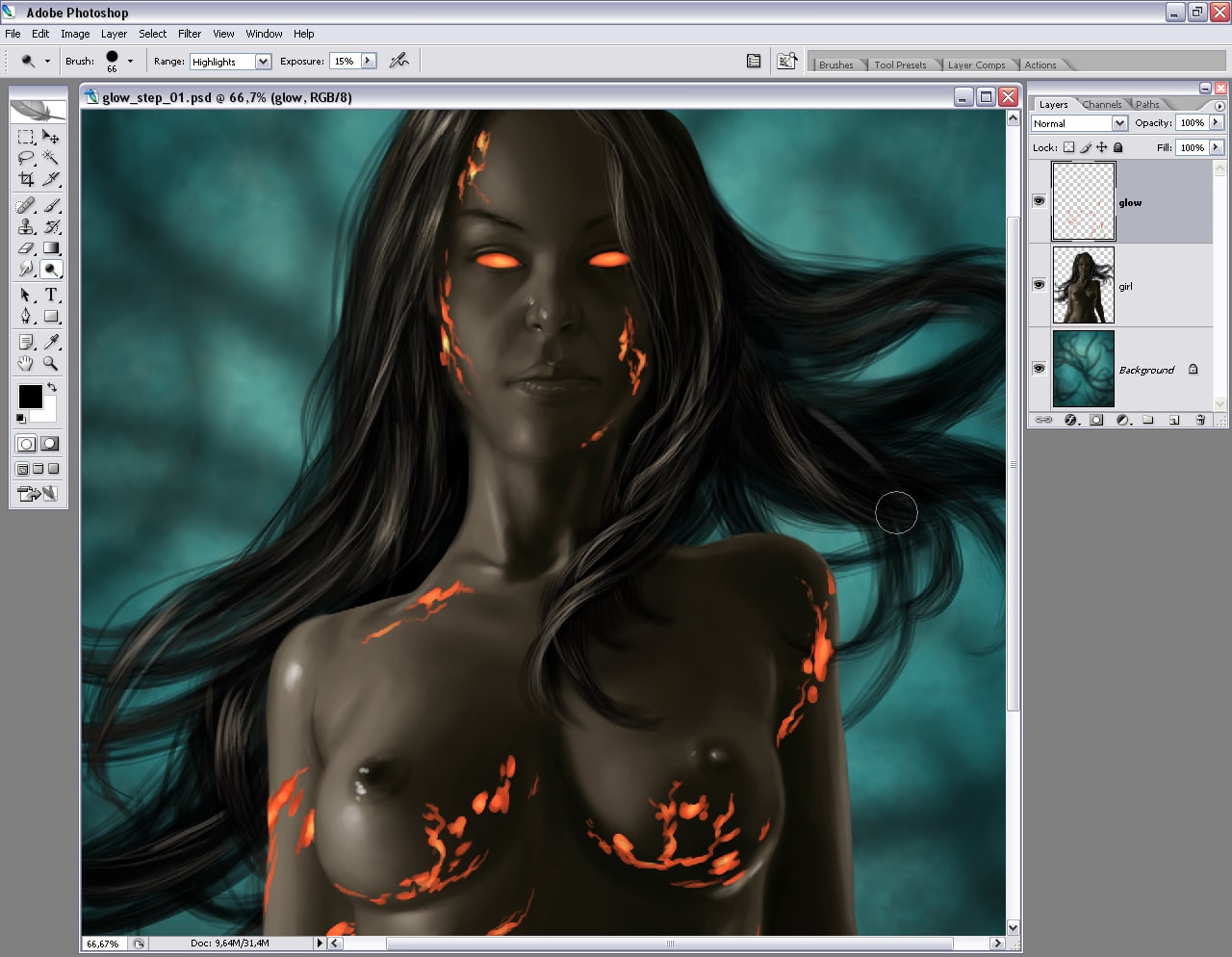Viewport: 1232px width, 957px height.
Task: Toggle lock position
Action: point(1102,147)
